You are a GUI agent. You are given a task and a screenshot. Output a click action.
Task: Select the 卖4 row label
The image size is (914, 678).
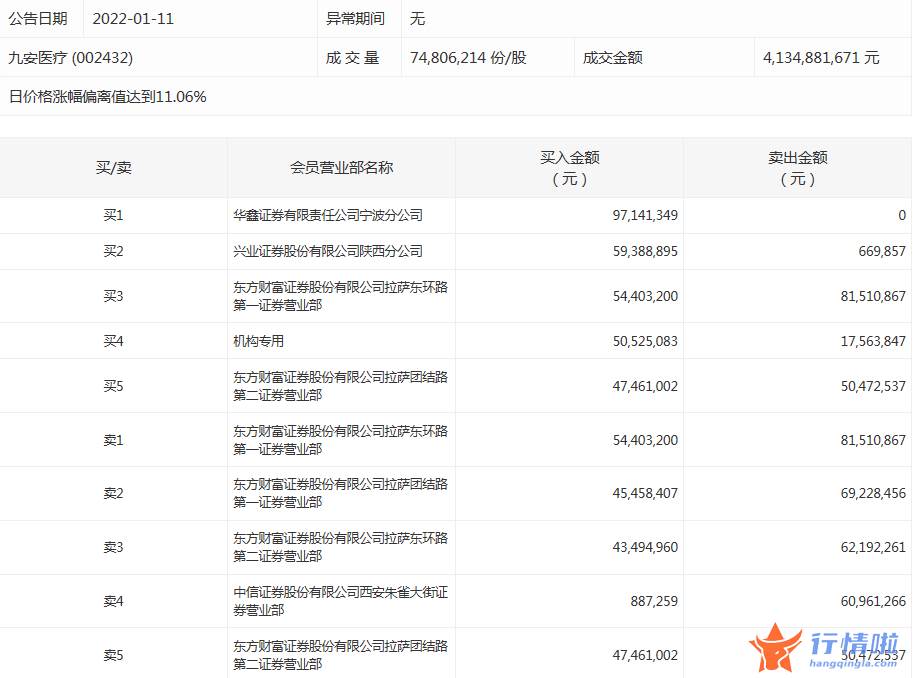pos(114,601)
